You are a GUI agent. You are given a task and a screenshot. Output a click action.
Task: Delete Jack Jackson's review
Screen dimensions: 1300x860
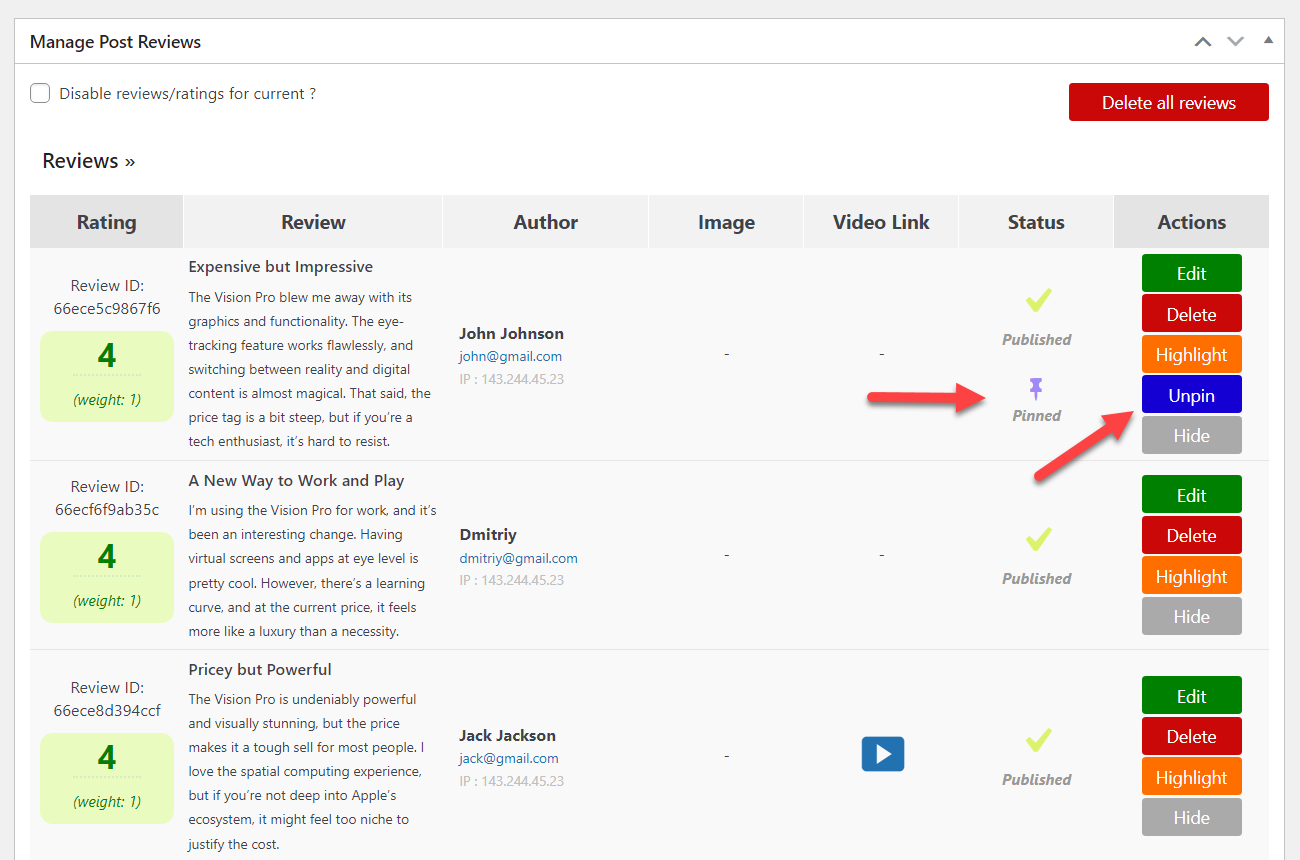1191,736
